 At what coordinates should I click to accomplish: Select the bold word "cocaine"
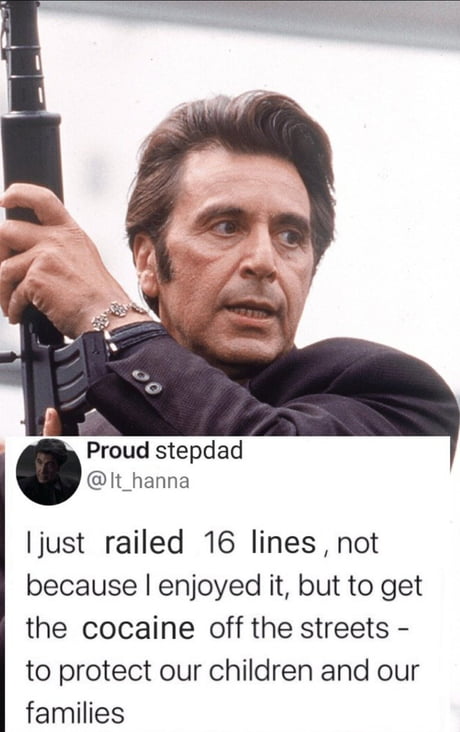coord(138,628)
